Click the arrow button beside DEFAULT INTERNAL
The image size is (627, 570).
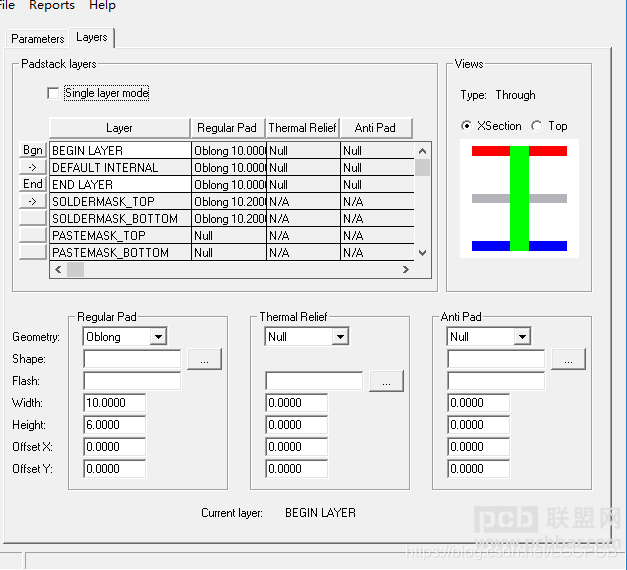[x=33, y=167]
